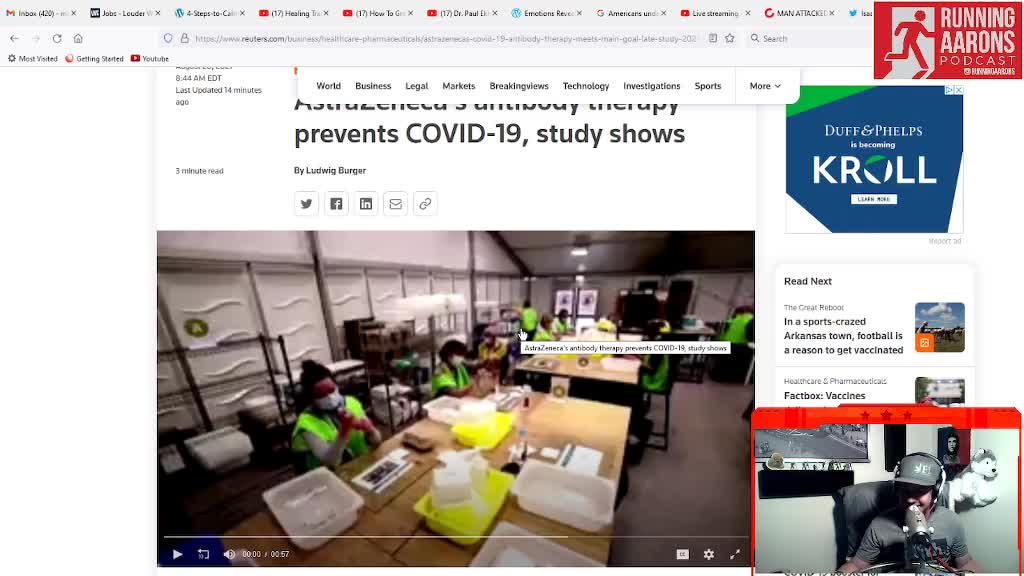Image resolution: width=1024 pixels, height=576 pixels.
Task: Go back in browser history
Action: [x=14, y=39]
